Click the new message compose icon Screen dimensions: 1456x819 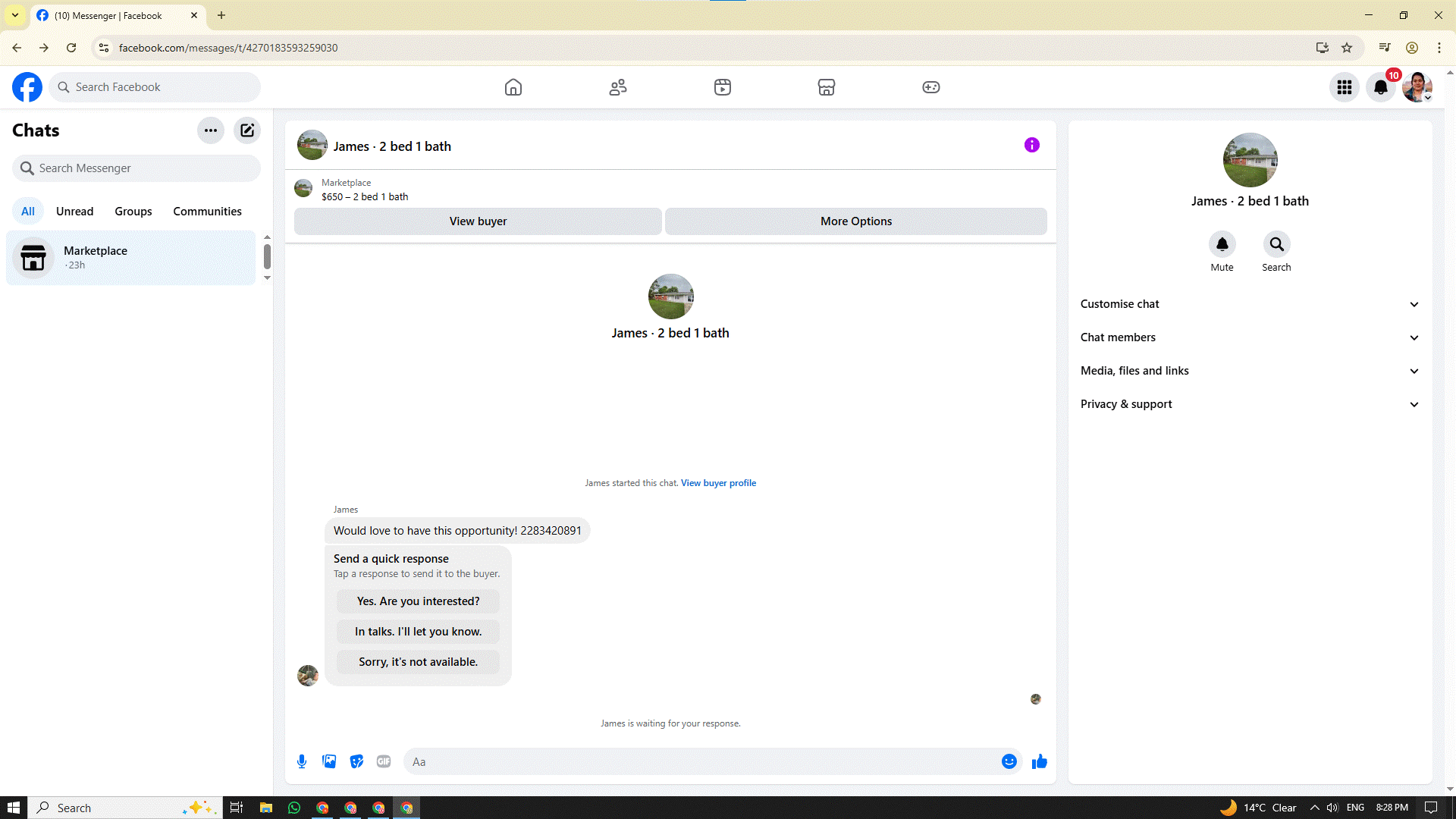click(247, 130)
